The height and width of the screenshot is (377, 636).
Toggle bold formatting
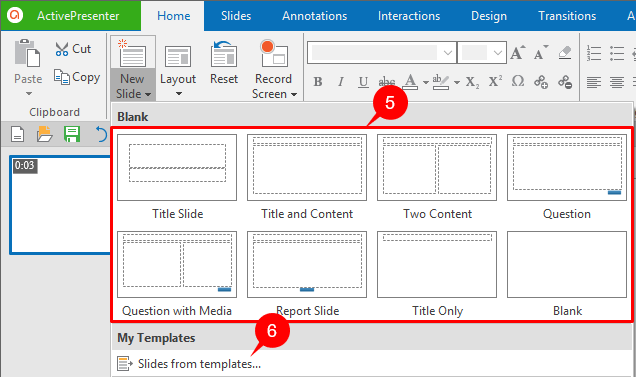point(318,82)
